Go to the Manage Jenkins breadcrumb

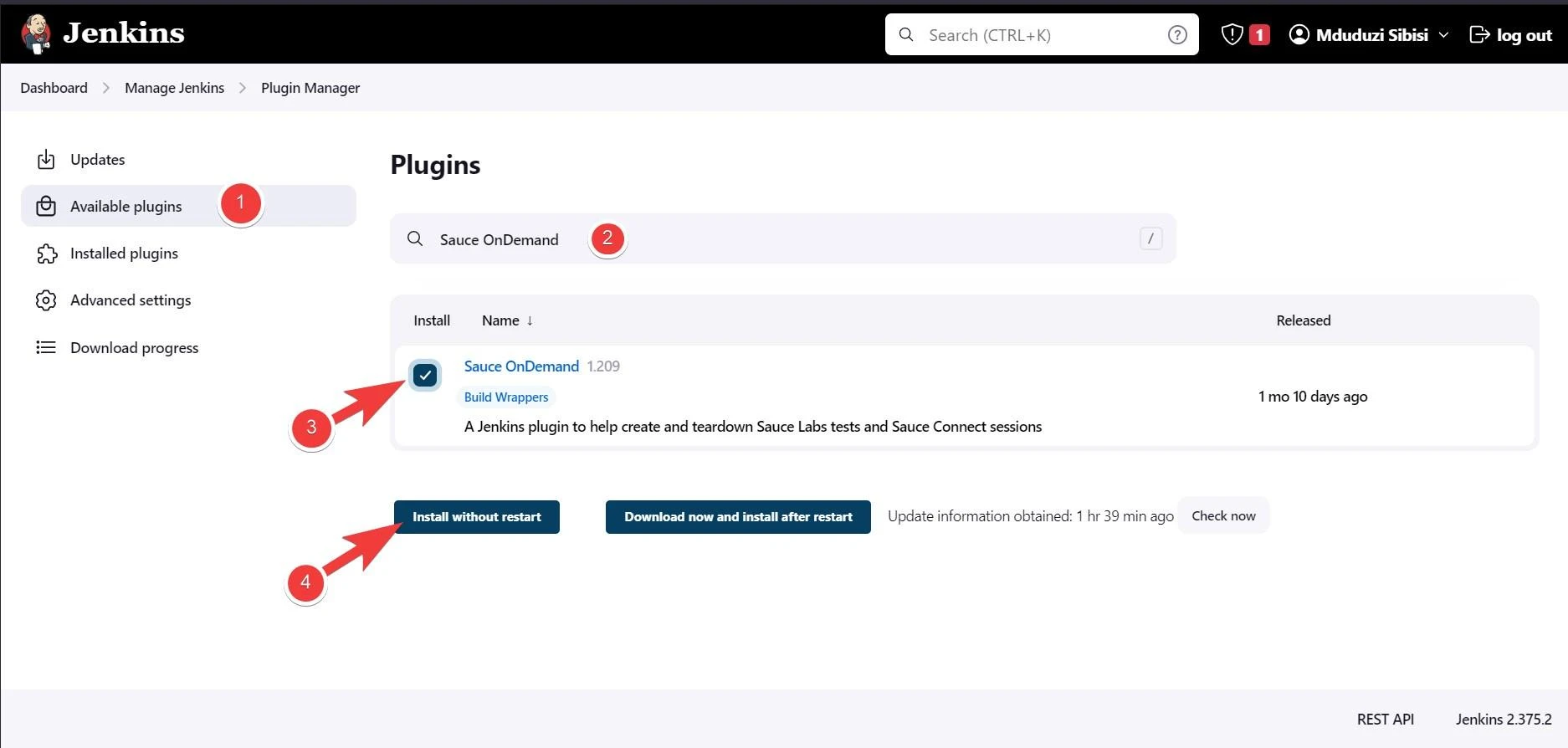(174, 88)
